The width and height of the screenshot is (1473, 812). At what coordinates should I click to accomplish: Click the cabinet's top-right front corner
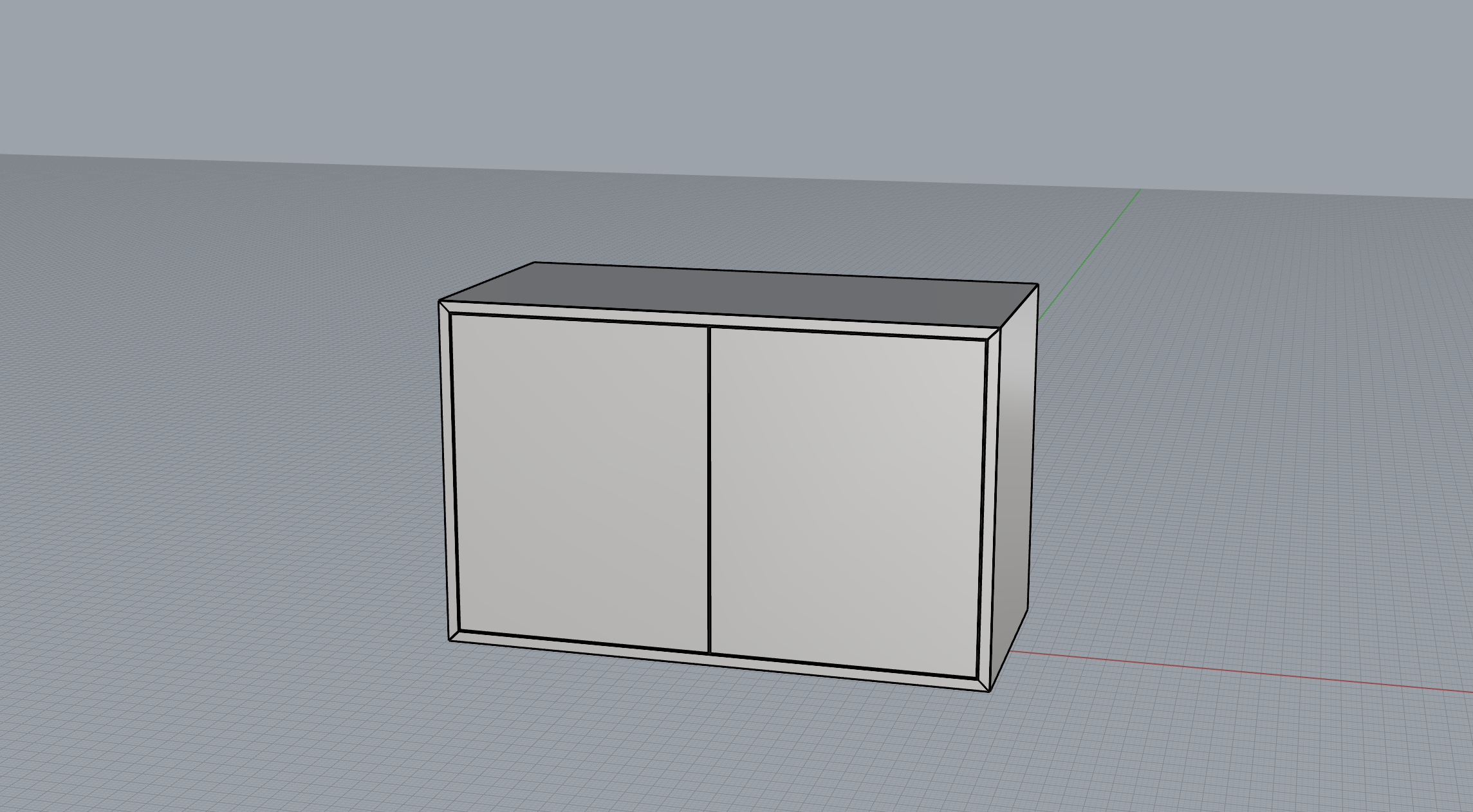click(x=1001, y=328)
